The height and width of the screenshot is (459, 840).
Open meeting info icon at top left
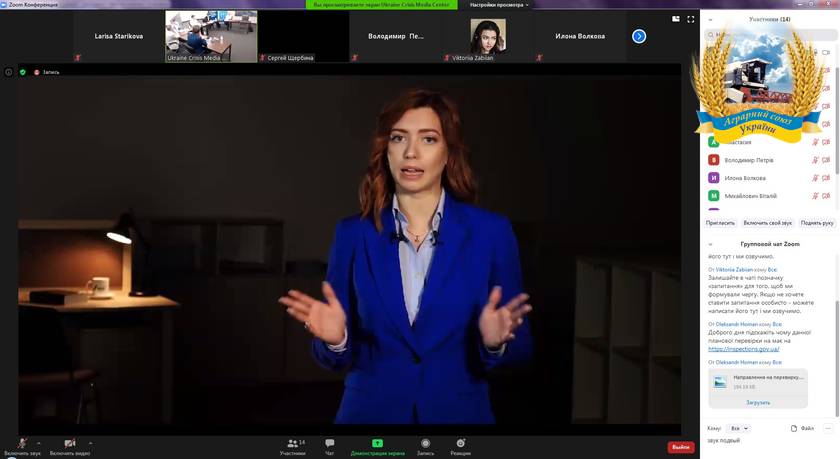pyautogui.click(x=9, y=72)
